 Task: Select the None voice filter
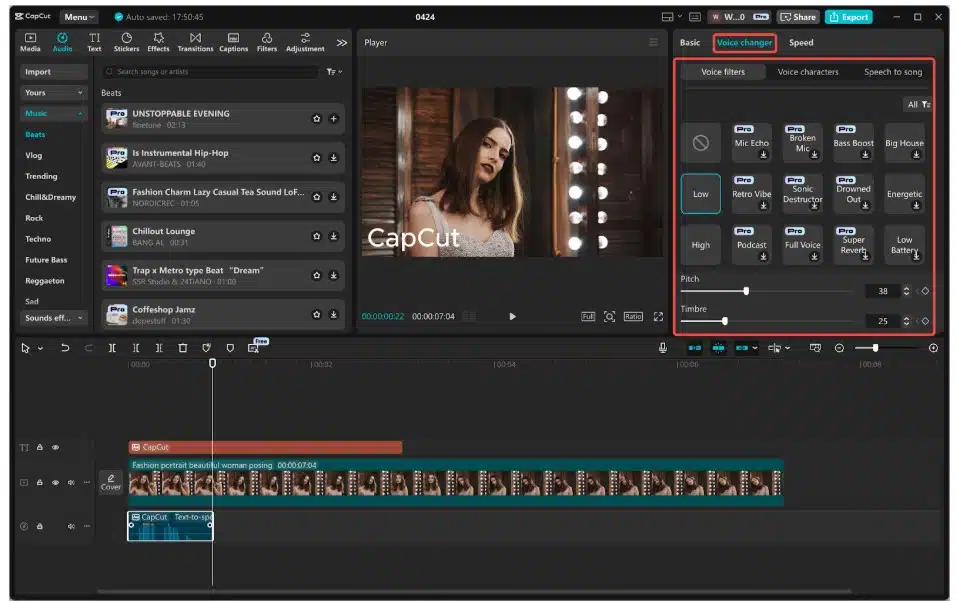(x=701, y=143)
